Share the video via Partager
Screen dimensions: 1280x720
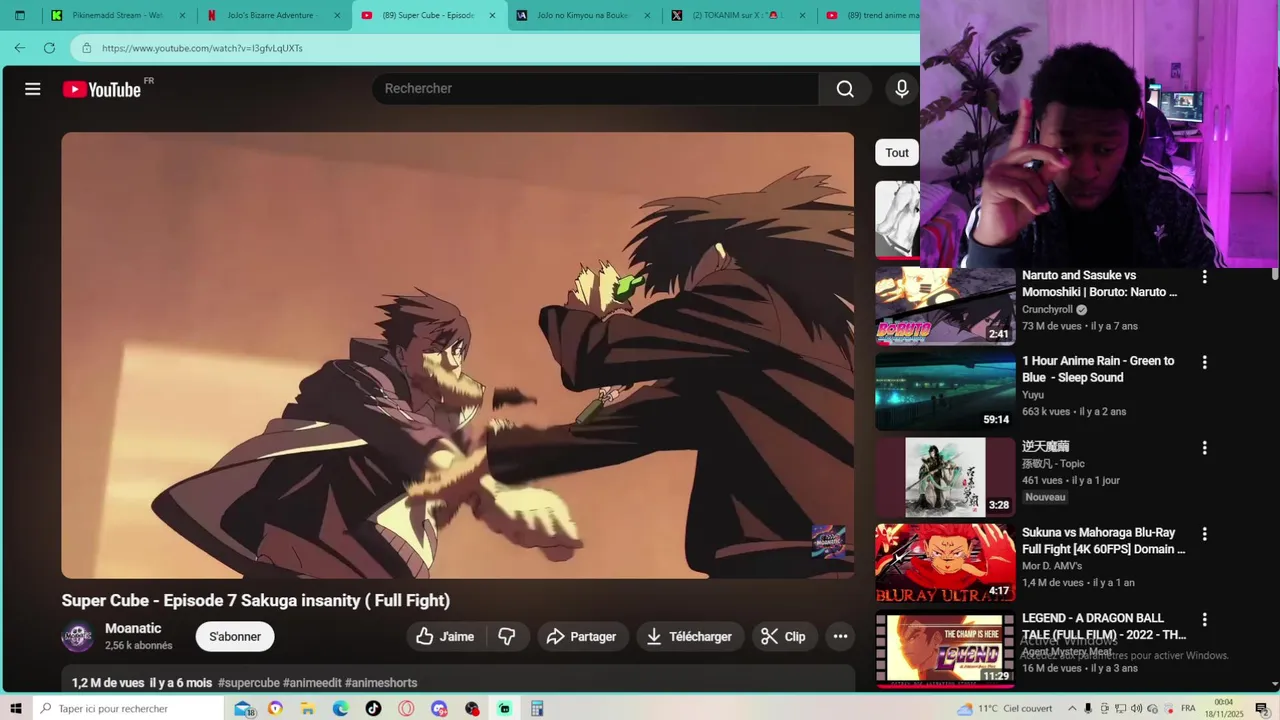click(581, 637)
